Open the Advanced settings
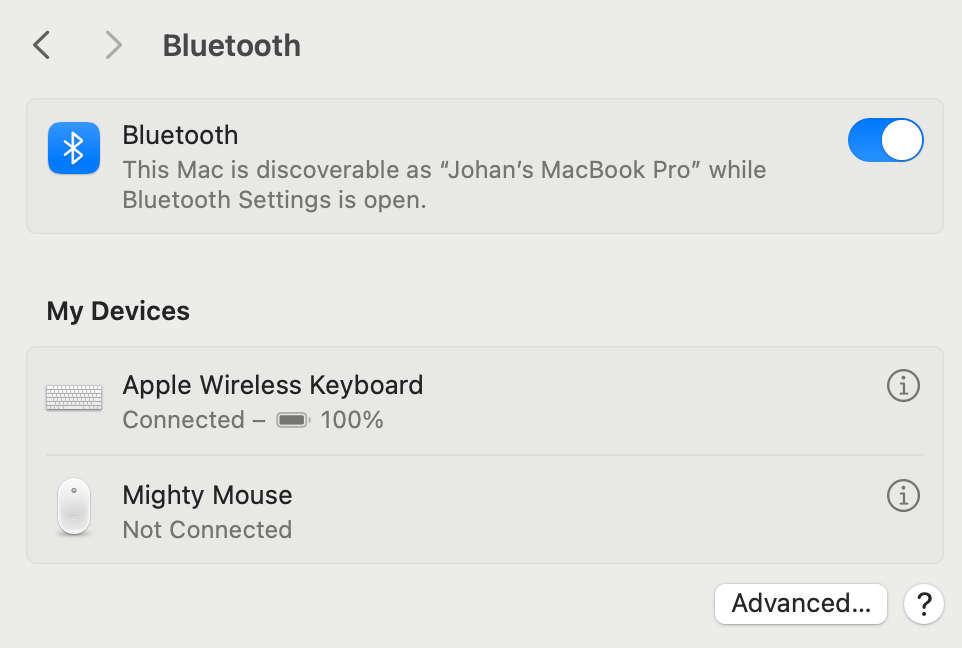962x648 pixels. coord(800,603)
